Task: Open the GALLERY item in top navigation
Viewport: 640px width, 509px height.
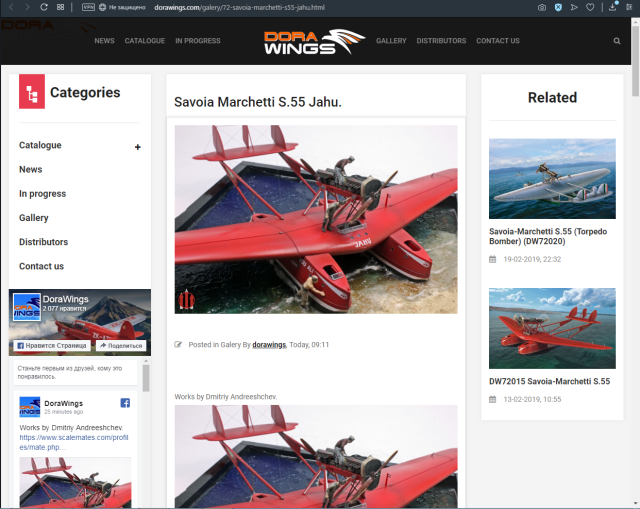Action: (x=391, y=41)
